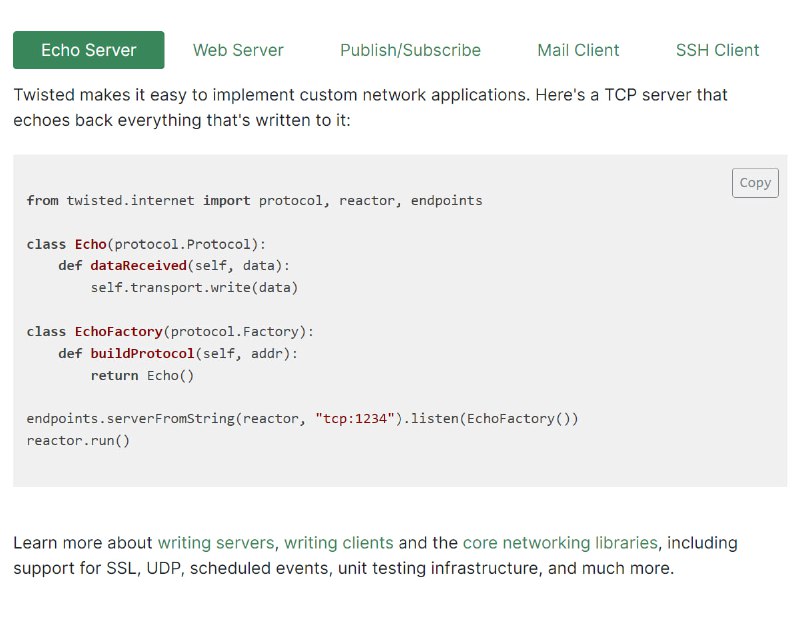Click 'class EchoFactory(protocol.Factory):' line
800x617 pixels.
[170, 332]
